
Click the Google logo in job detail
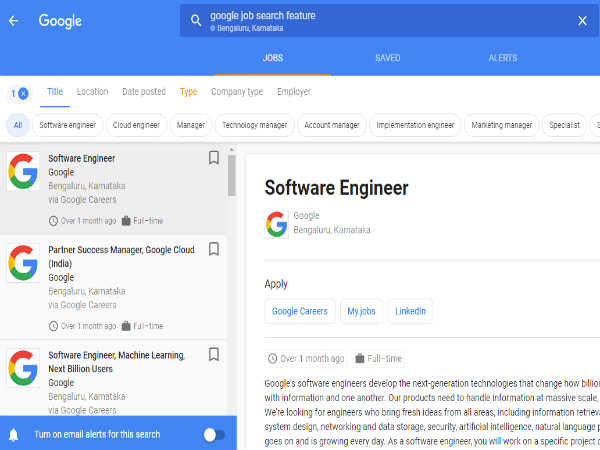277,223
